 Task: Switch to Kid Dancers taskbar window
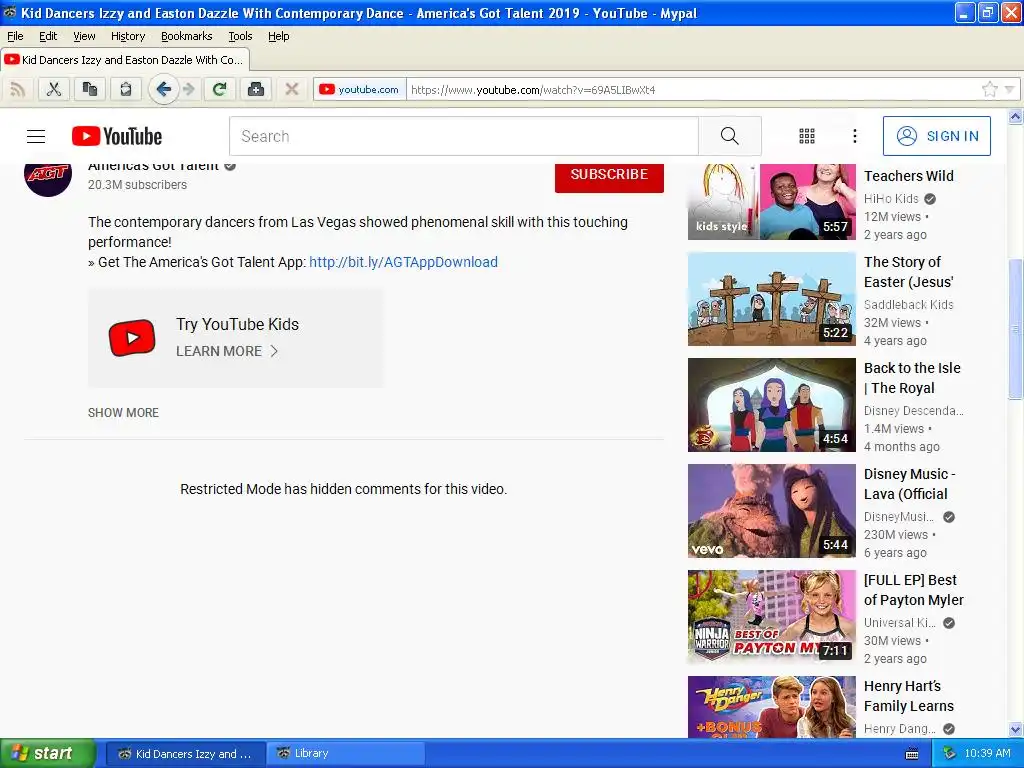185,754
